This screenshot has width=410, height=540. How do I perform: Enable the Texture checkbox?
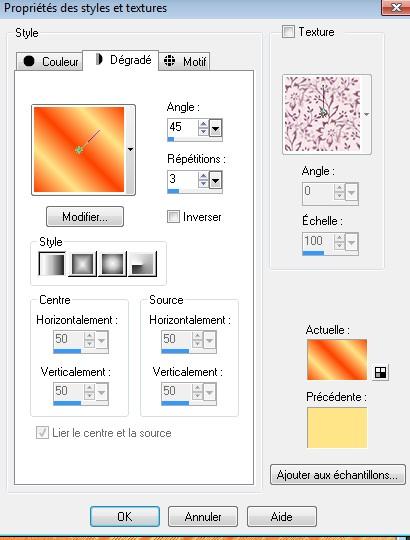[x=288, y=32]
